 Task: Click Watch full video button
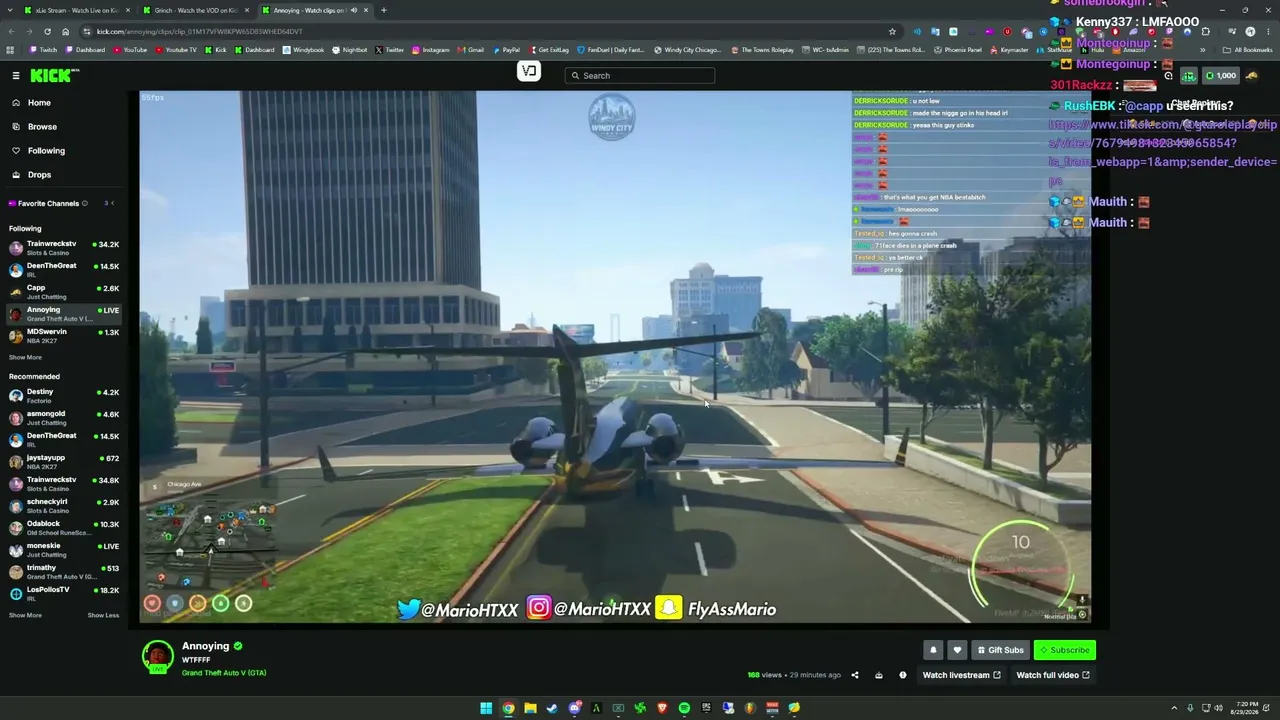click(1053, 675)
